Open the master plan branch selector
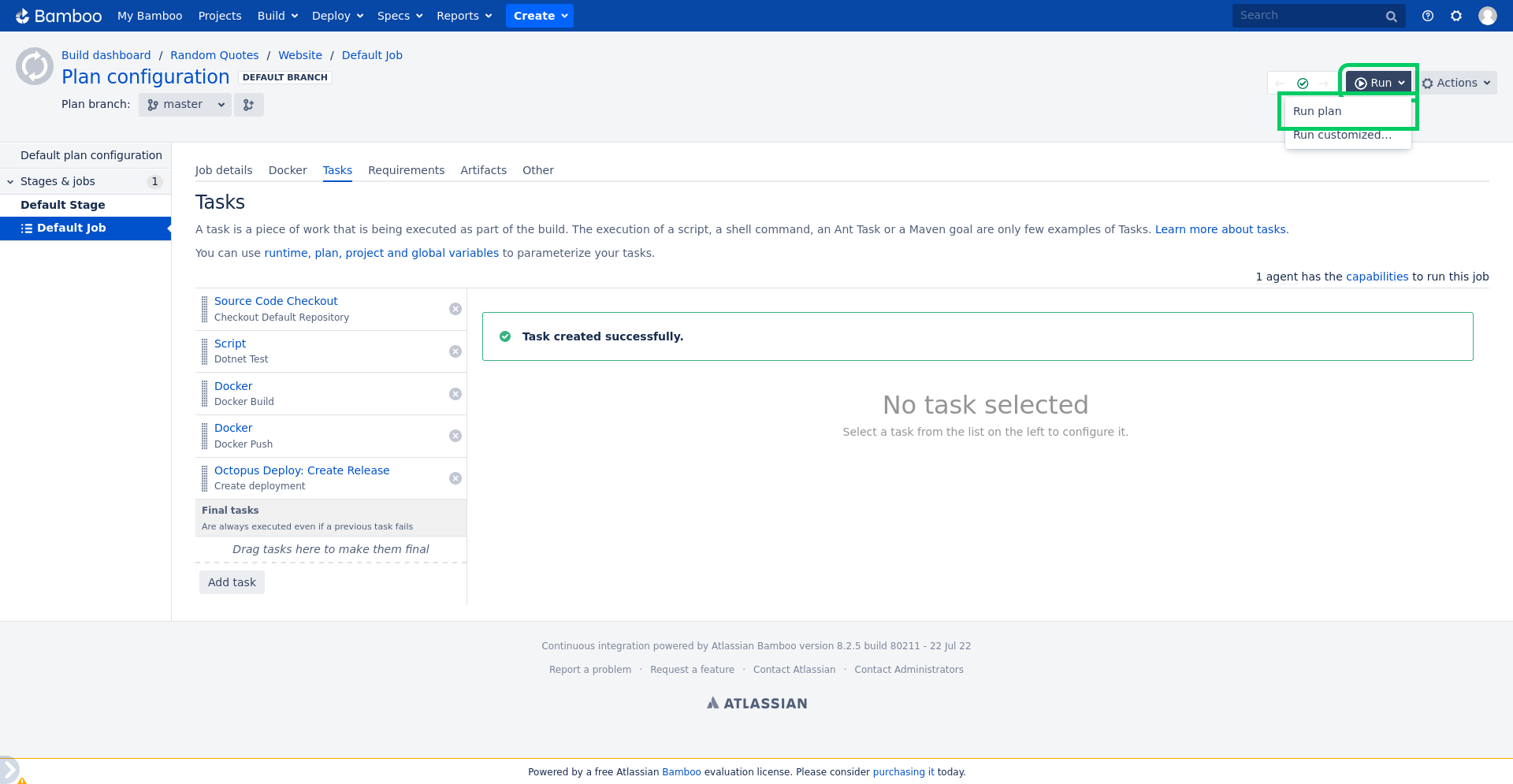Viewport: 1513px width, 784px height. pos(185,105)
